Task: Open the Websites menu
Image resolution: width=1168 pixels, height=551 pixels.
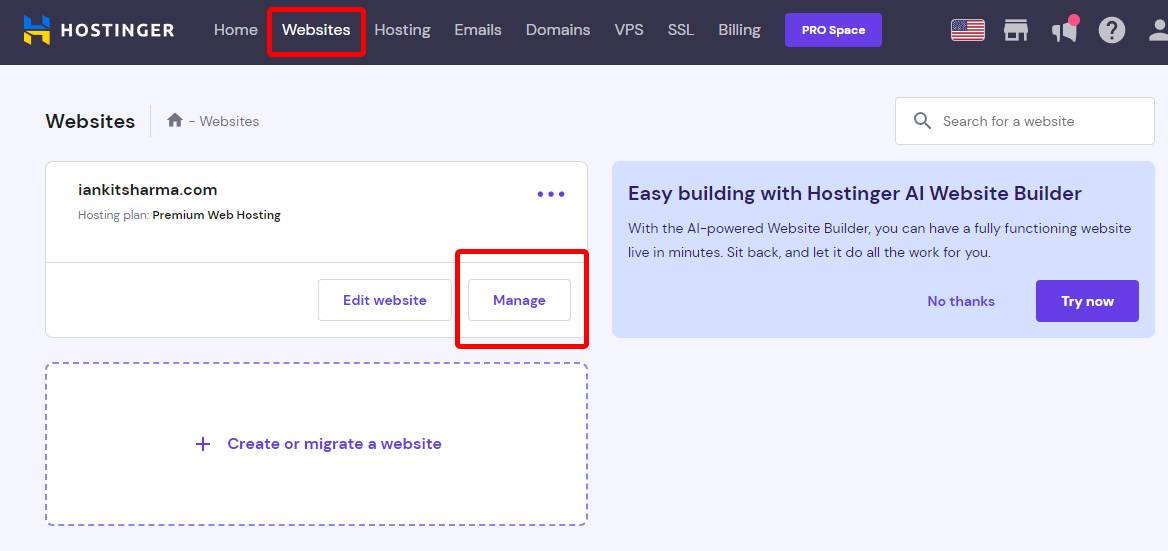Action: point(316,30)
